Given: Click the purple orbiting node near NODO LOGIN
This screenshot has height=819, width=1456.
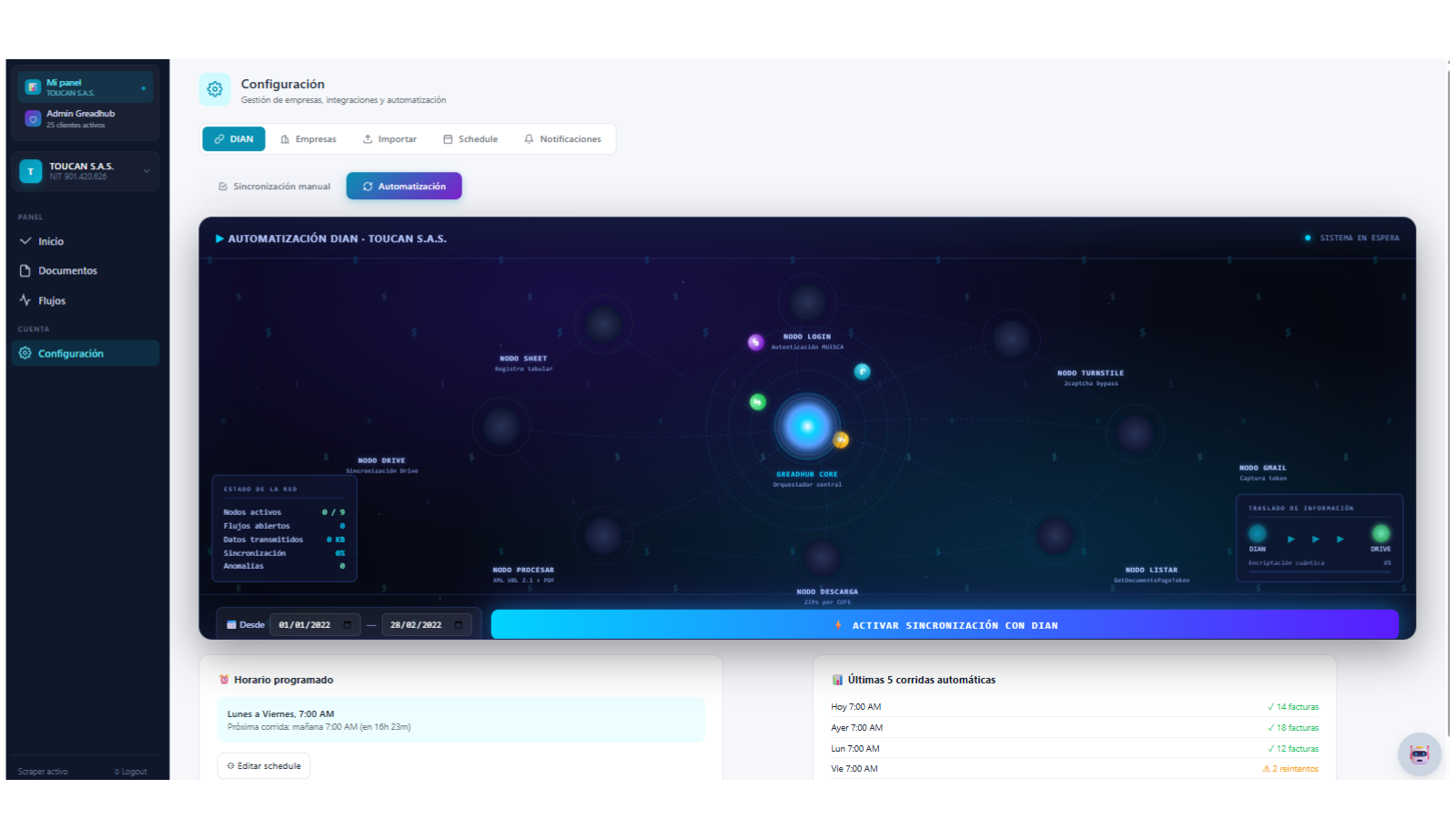Looking at the screenshot, I should [x=756, y=342].
